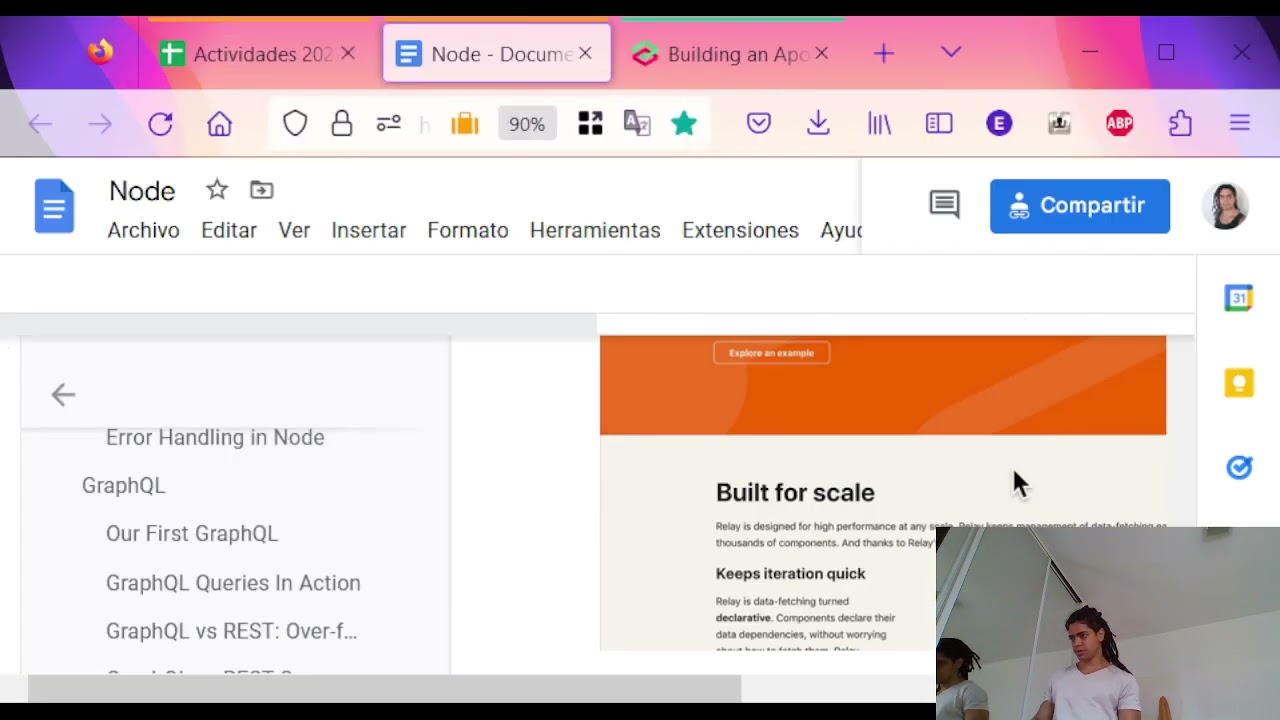Jump to GraphQL vs REST: Over-f... heading

(x=231, y=631)
